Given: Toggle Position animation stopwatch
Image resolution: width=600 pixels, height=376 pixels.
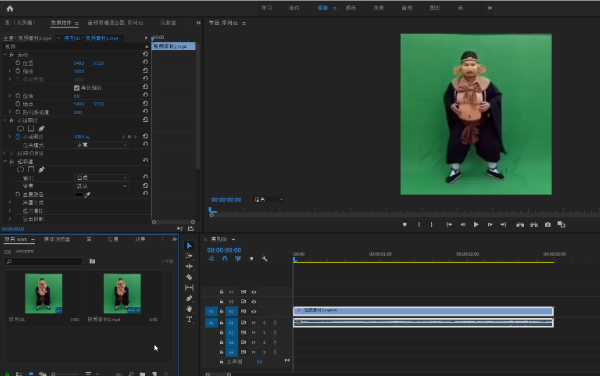Looking at the screenshot, I should [x=18, y=63].
